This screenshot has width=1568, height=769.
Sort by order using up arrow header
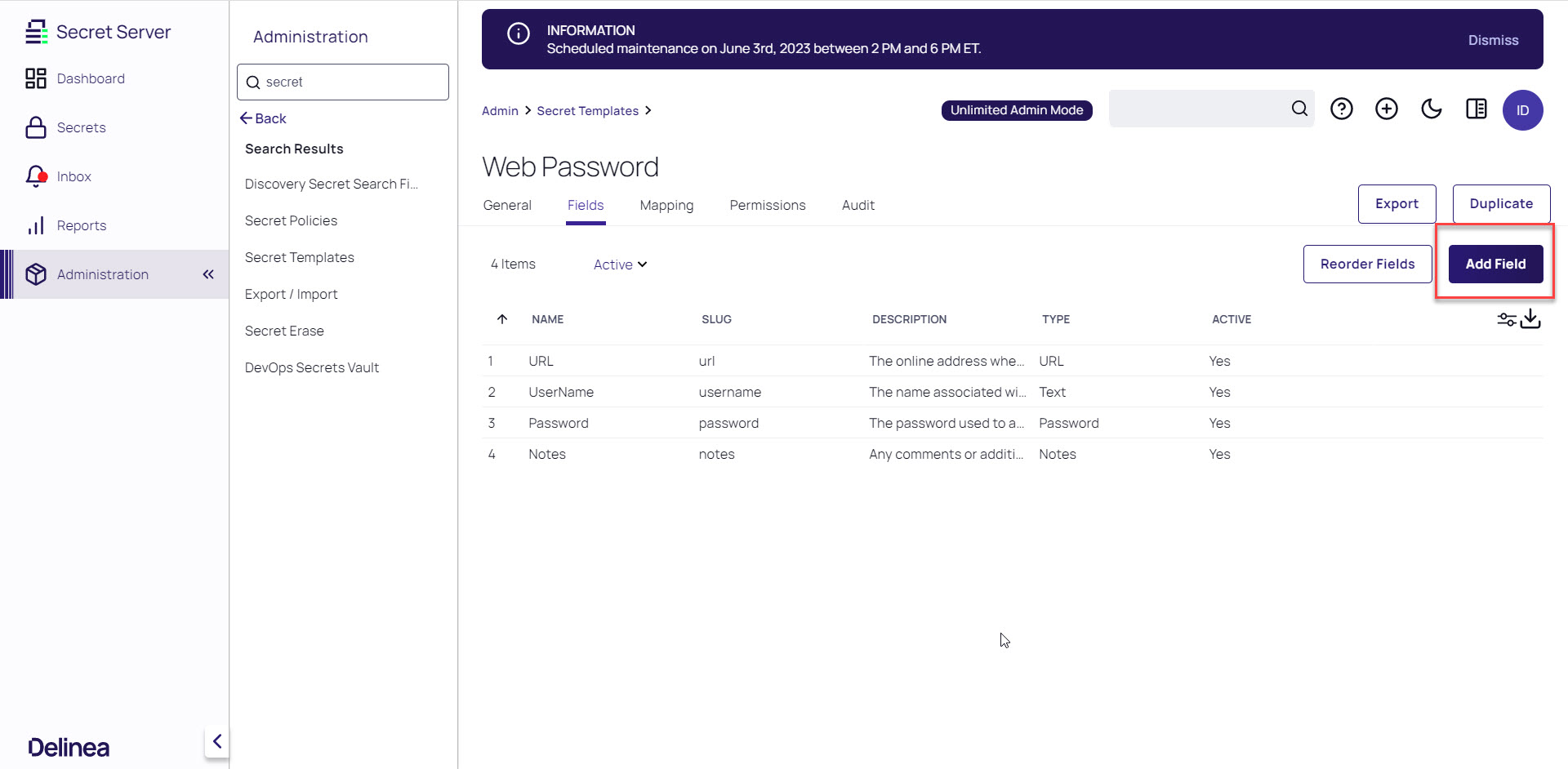click(x=502, y=319)
